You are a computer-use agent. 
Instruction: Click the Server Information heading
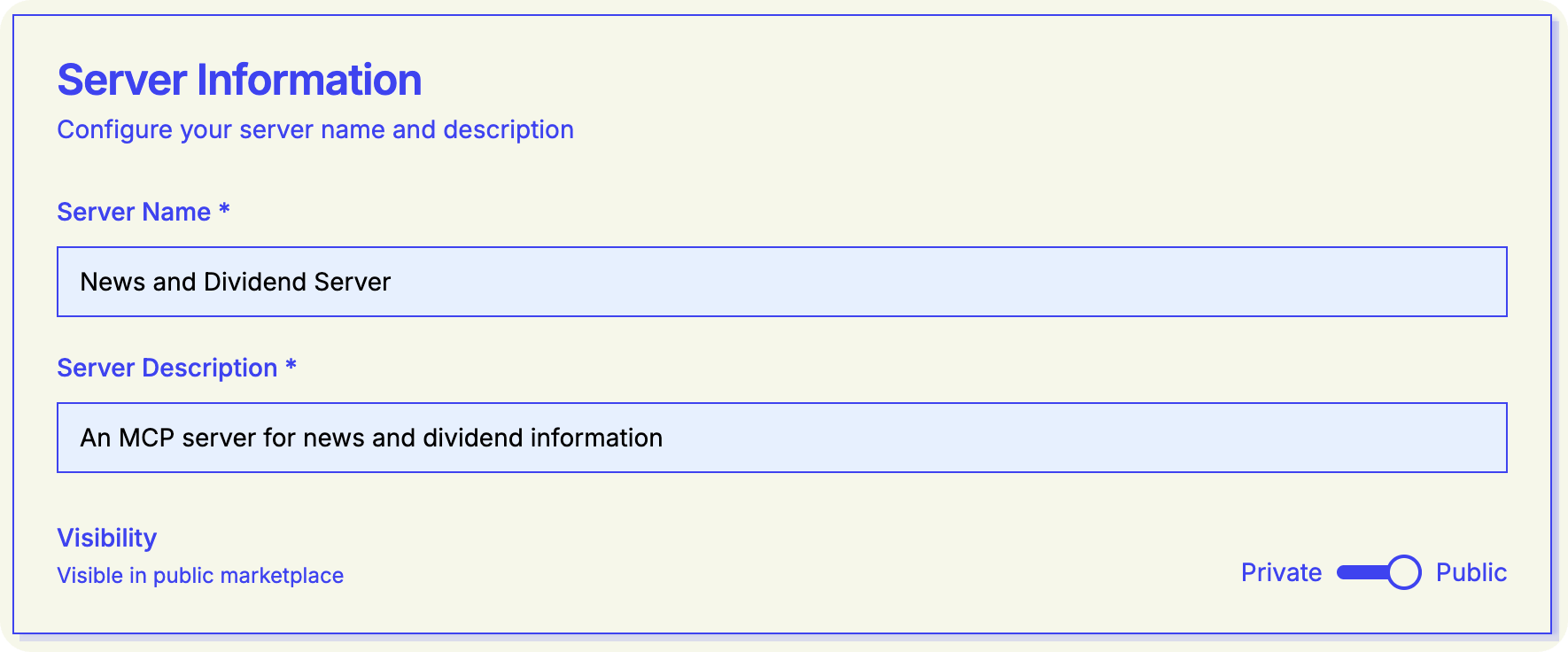[239, 80]
